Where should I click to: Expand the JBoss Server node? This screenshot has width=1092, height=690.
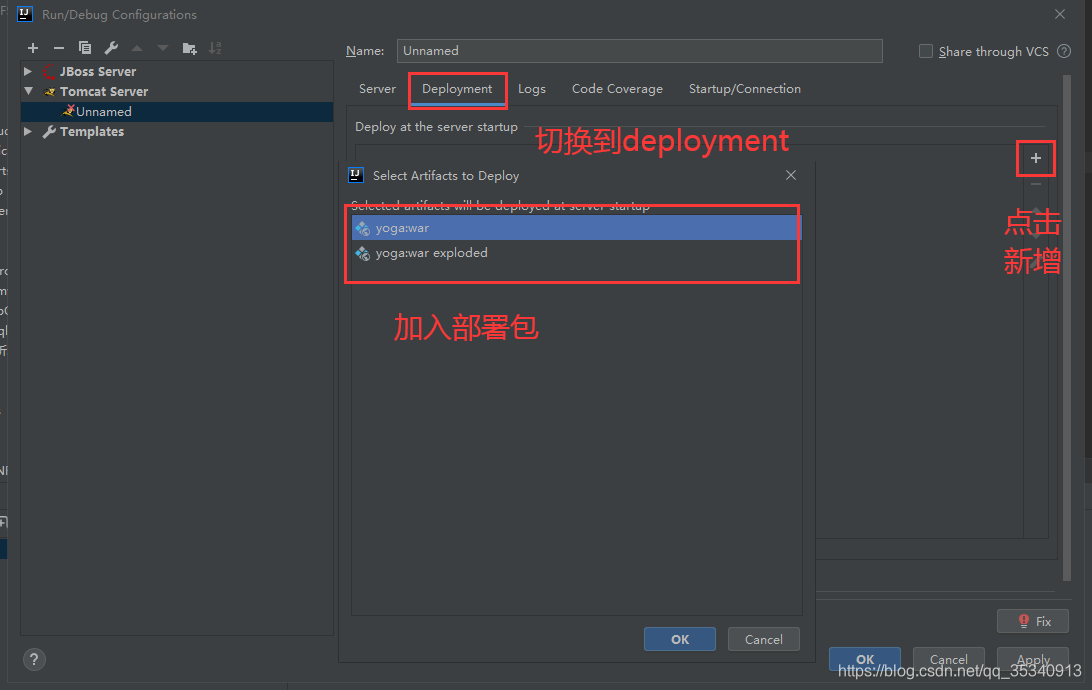(28, 72)
